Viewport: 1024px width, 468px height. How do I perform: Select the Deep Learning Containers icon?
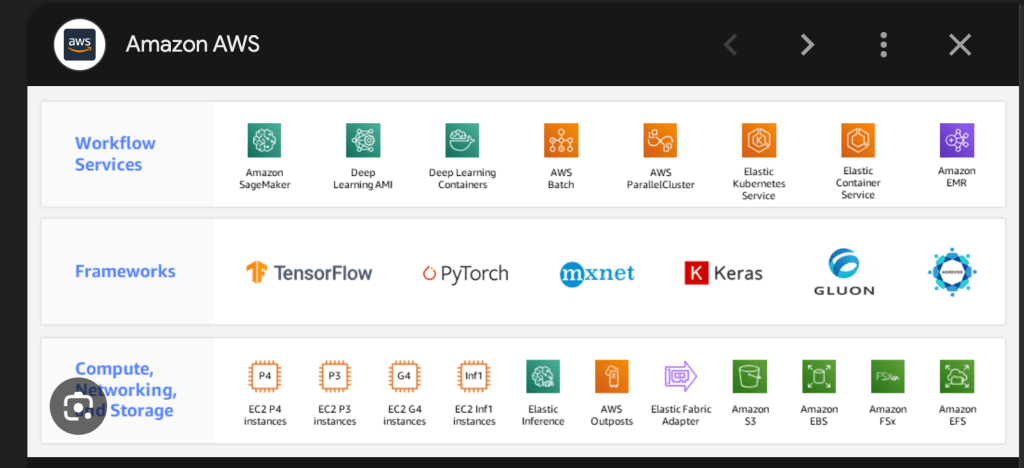pos(462,140)
